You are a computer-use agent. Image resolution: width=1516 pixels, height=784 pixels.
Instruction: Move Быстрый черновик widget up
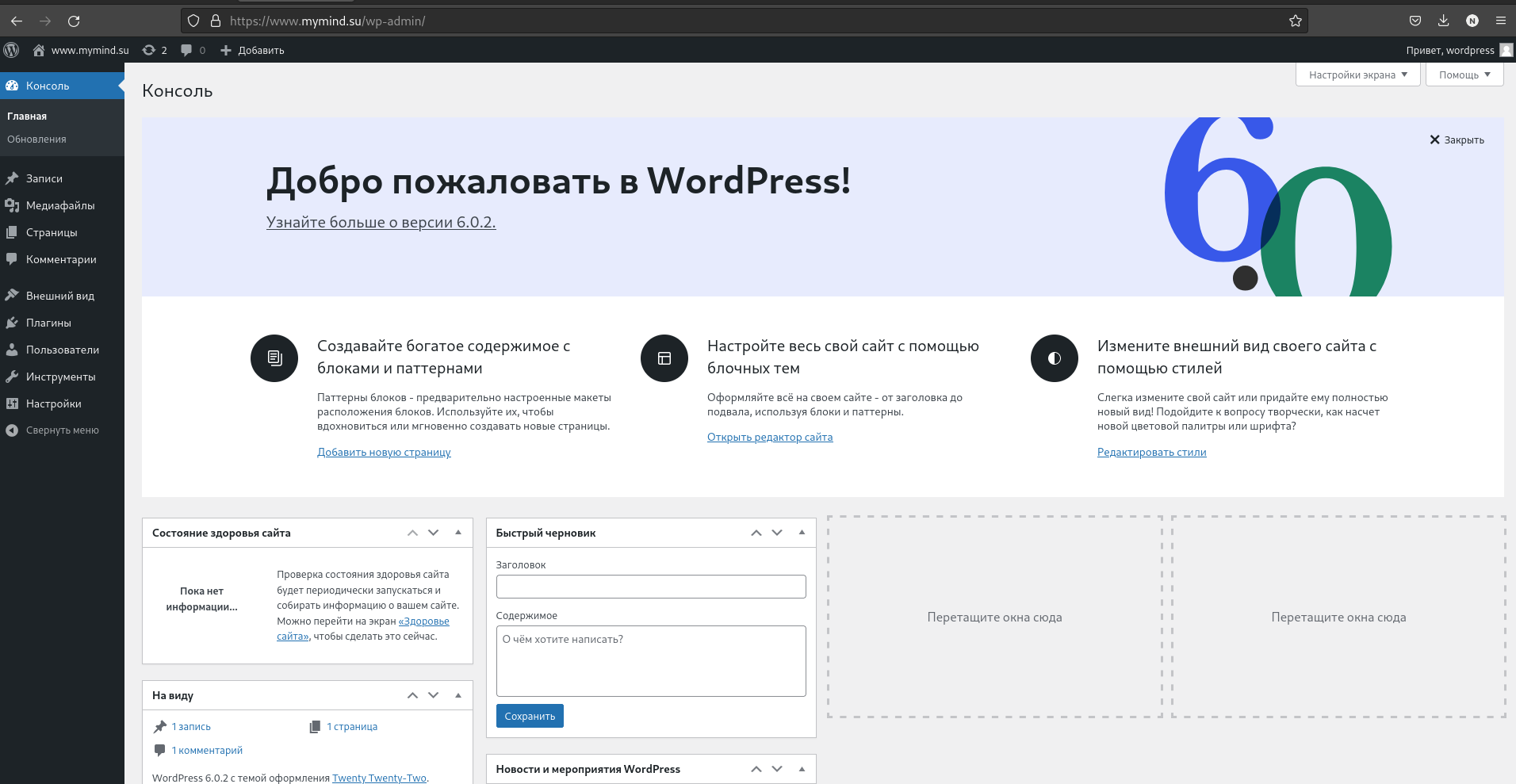click(x=756, y=533)
